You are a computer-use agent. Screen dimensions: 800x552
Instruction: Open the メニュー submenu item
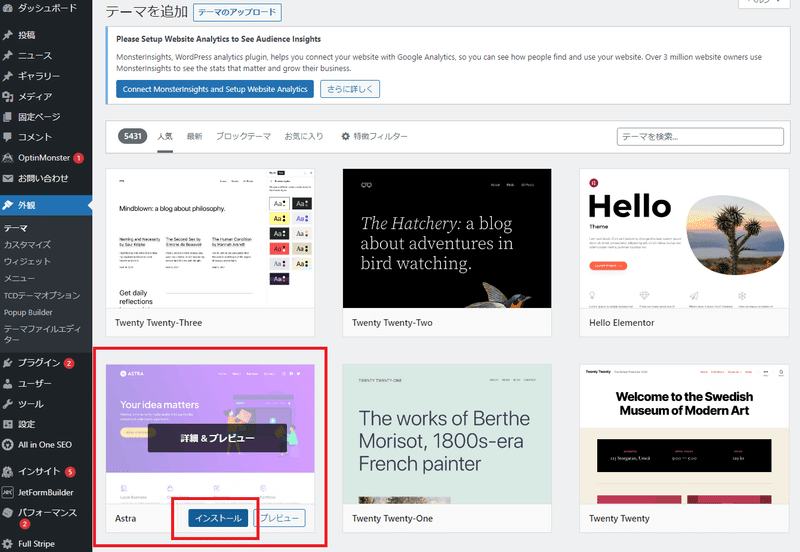(19, 278)
